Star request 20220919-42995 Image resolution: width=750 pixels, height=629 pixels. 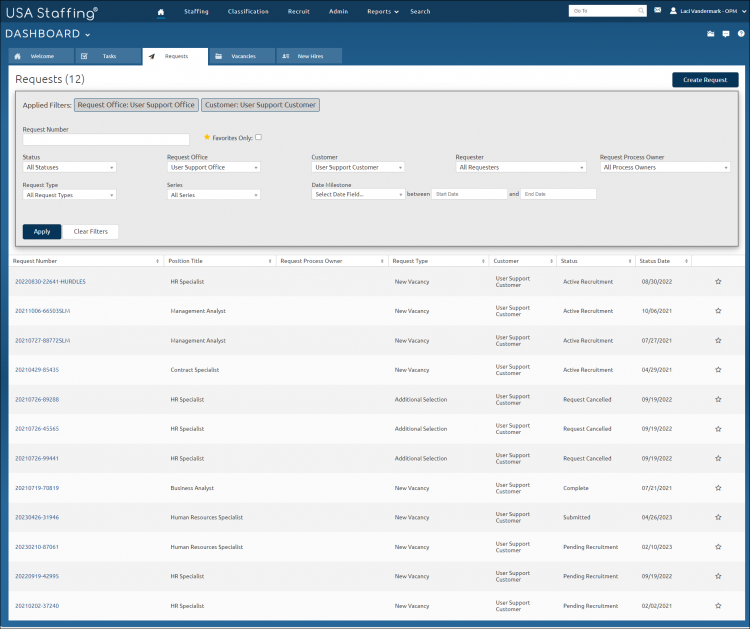pos(718,576)
